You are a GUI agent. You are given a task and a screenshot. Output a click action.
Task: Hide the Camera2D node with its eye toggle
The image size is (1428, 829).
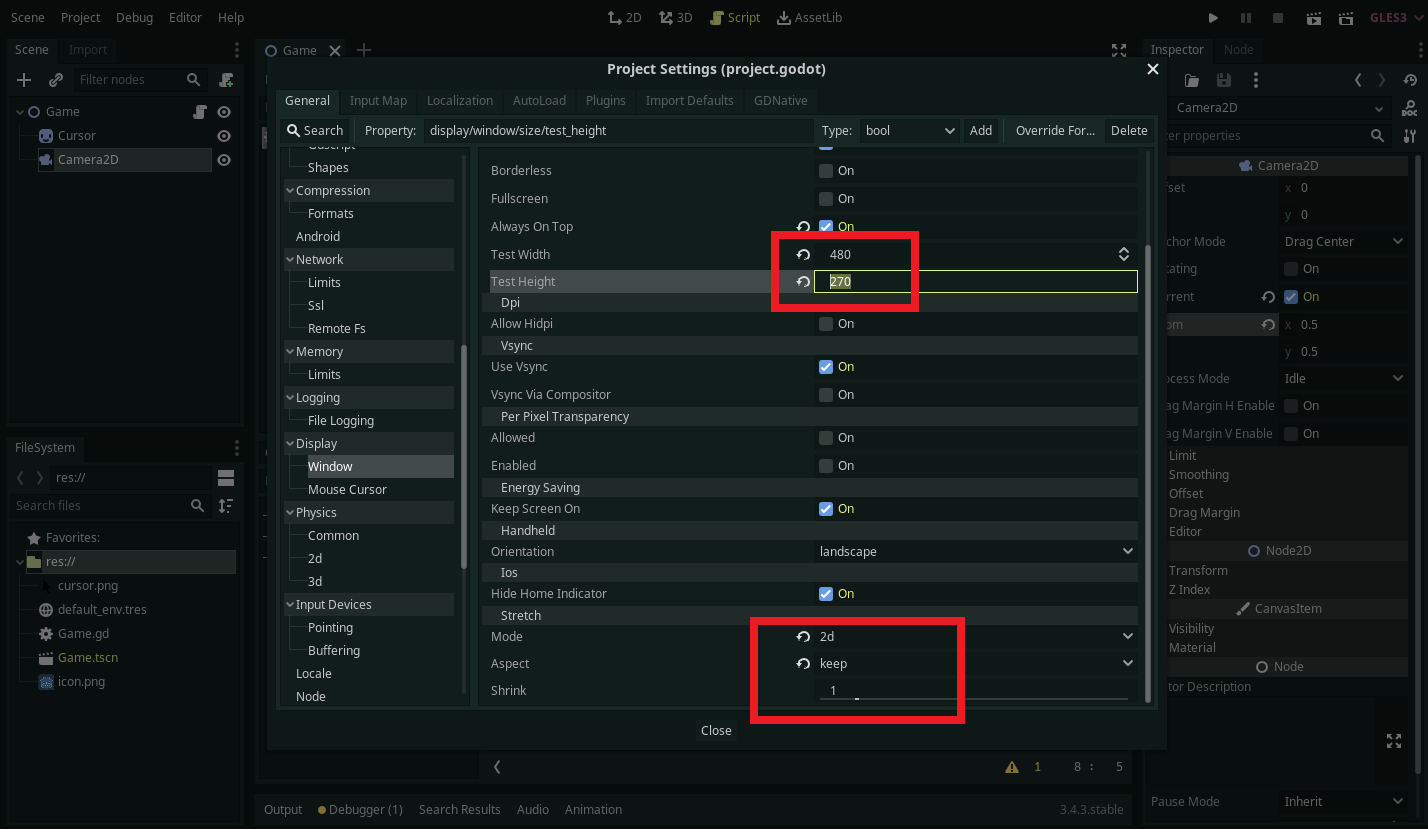pyautogui.click(x=223, y=159)
